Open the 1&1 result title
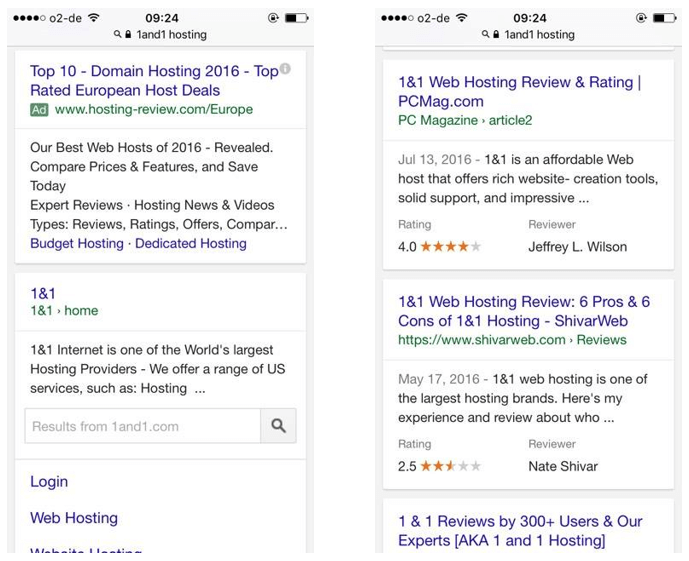Screen dimensions: 689x561 point(43,293)
